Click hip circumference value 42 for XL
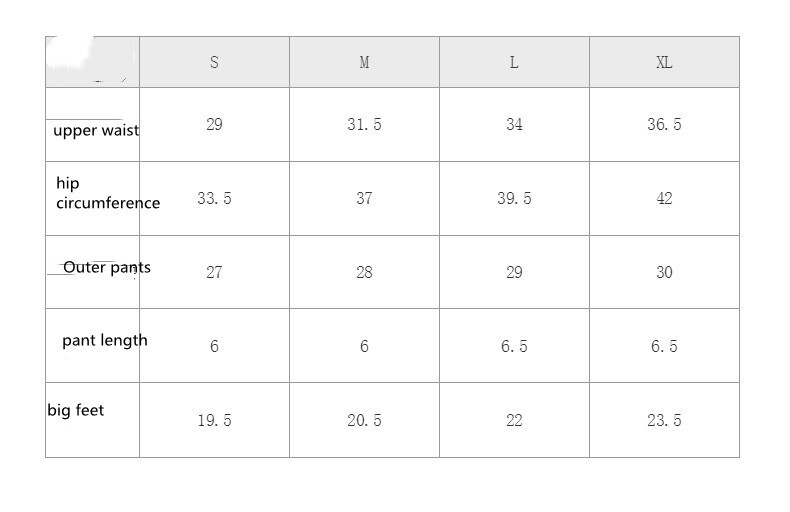The width and height of the screenshot is (790, 512). pyautogui.click(x=664, y=199)
